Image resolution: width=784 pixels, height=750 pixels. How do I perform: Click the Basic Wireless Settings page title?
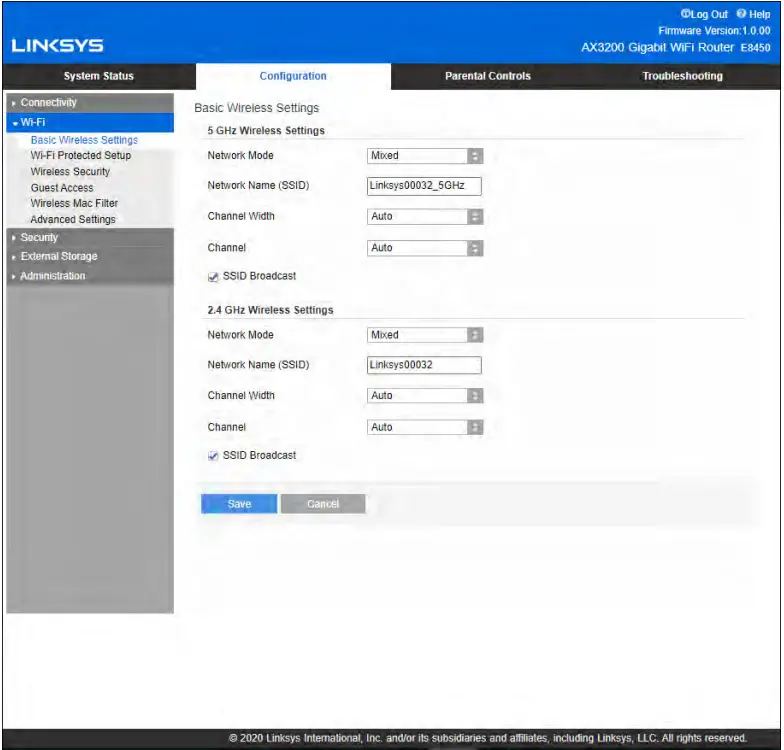pos(256,108)
